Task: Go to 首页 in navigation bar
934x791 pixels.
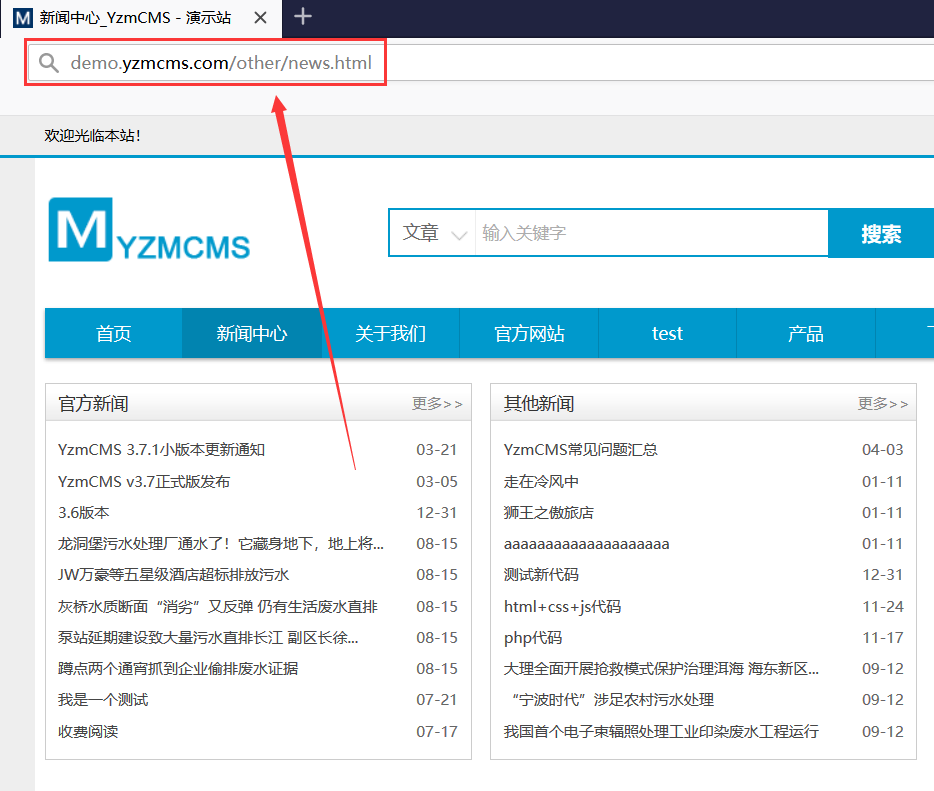Action: 113,334
